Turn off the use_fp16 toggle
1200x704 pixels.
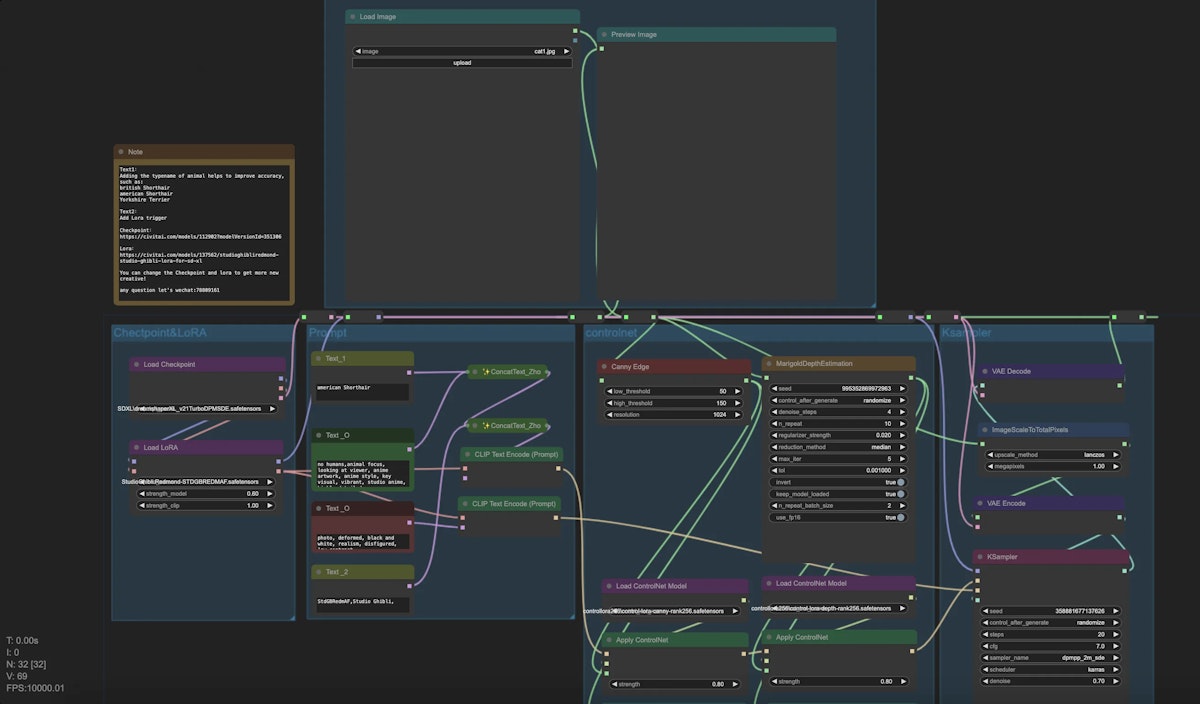click(901, 517)
